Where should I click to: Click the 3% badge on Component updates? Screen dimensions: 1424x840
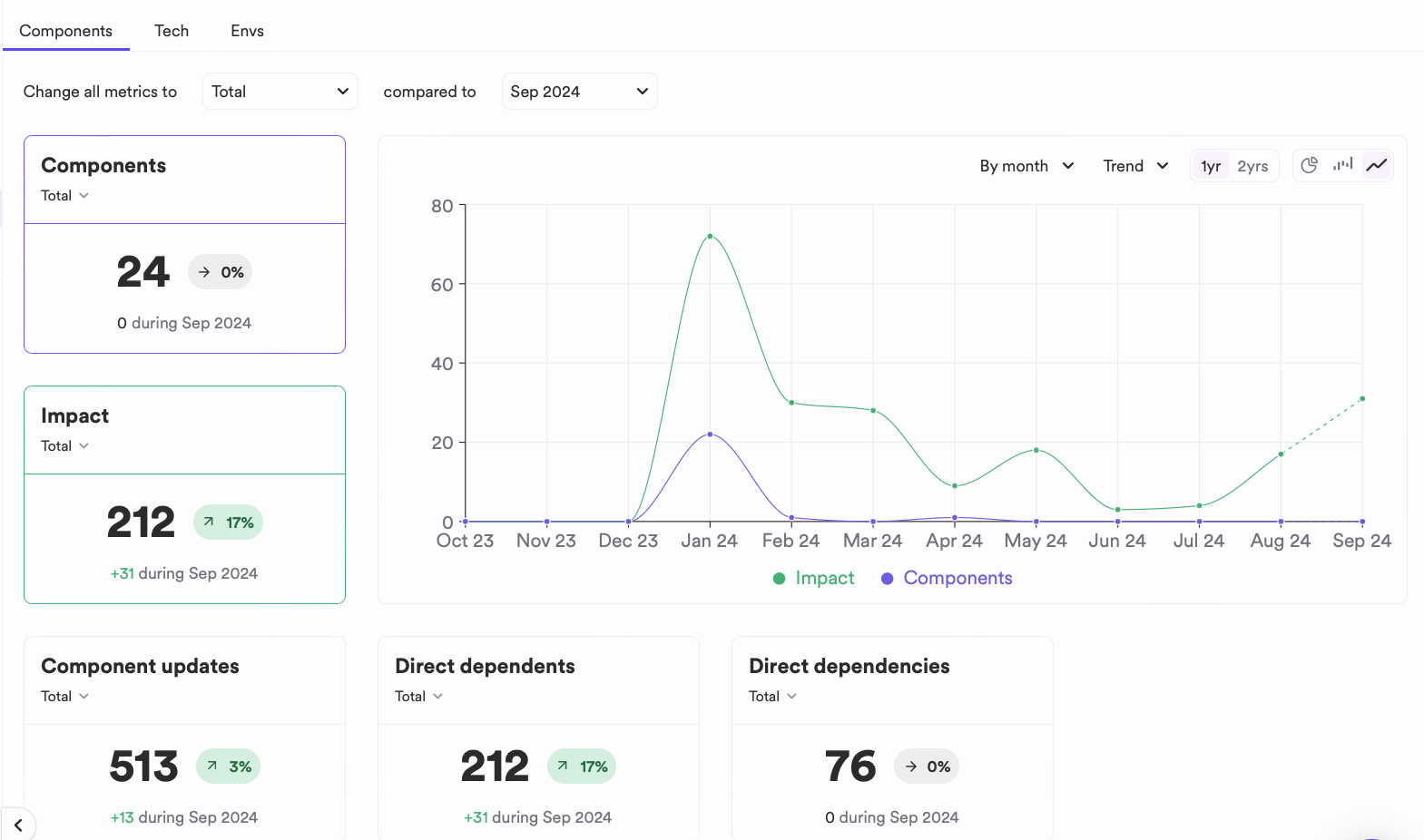pyautogui.click(x=229, y=767)
